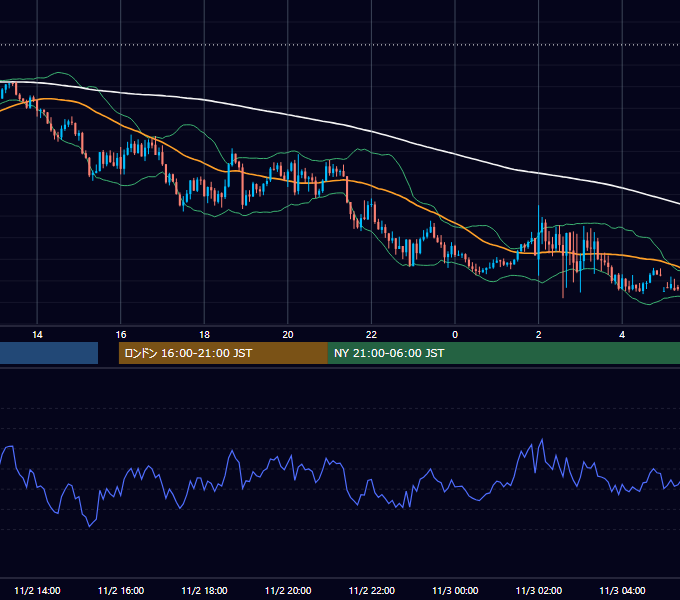This screenshot has width=680, height=600.
Task: Click the 11/3 04:00 time label
Action: coord(622,590)
